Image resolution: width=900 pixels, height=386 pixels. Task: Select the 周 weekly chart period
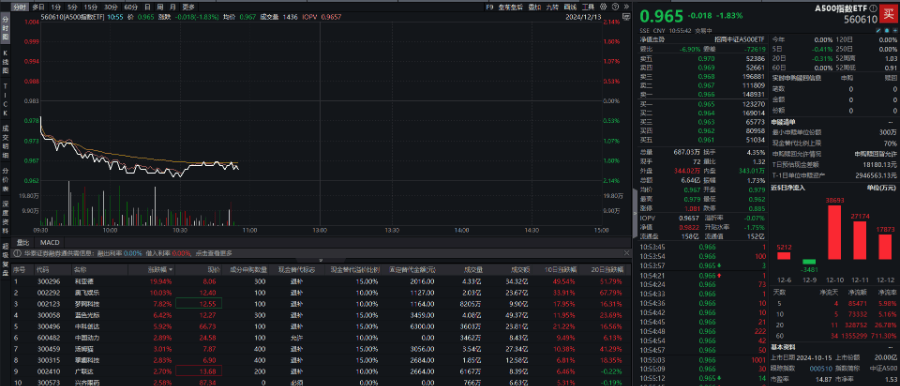point(161,7)
